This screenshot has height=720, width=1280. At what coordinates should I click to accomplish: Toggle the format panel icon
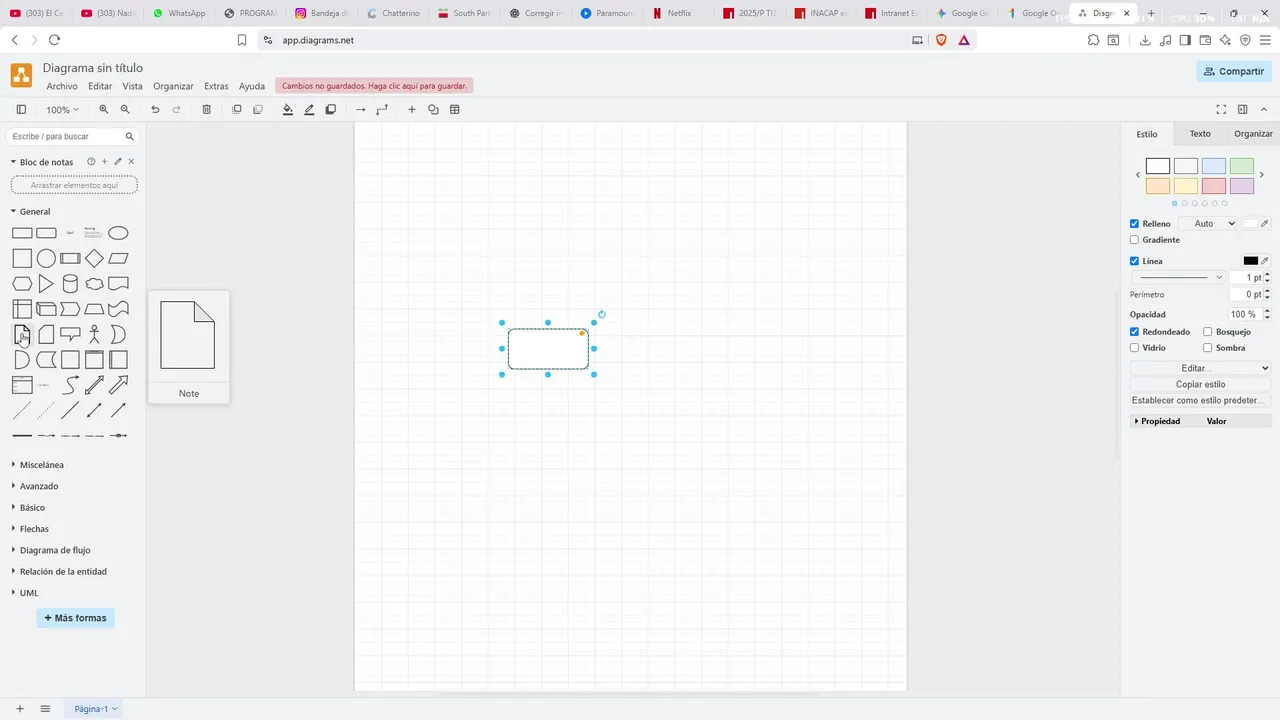(1243, 110)
